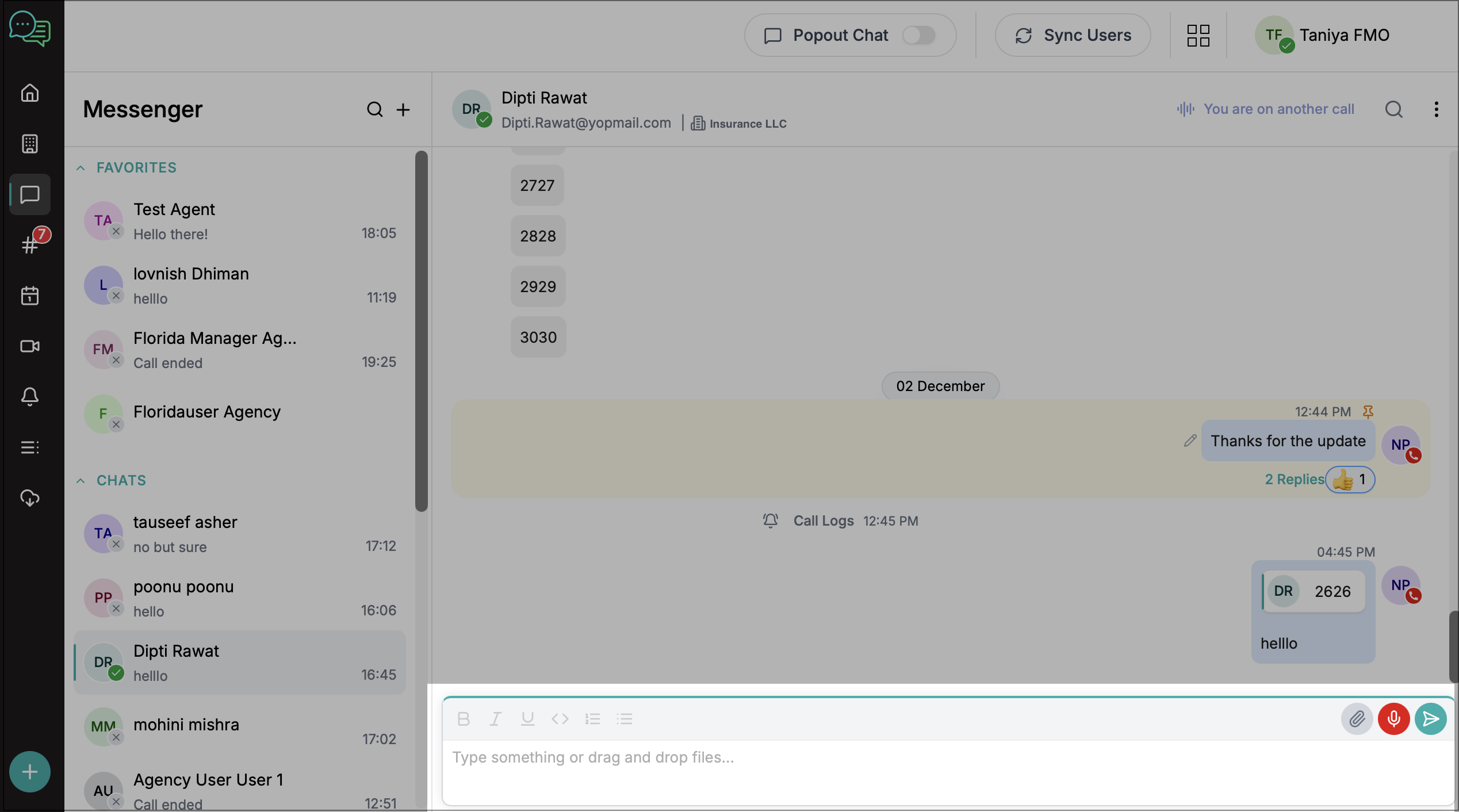Click the attachment paperclip icon
1459x812 pixels.
click(1357, 719)
